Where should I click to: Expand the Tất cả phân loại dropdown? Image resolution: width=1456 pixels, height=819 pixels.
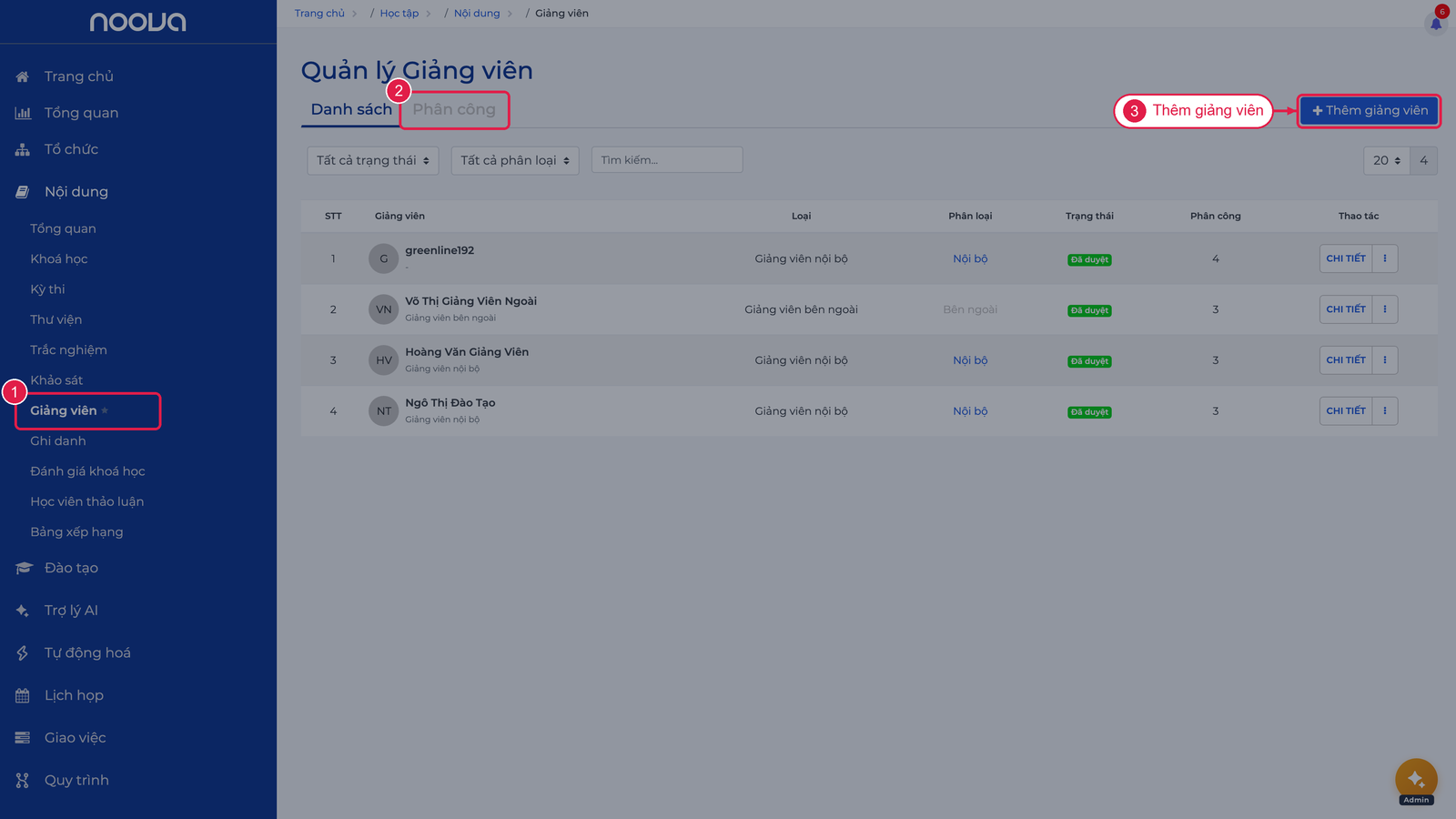tap(515, 160)
